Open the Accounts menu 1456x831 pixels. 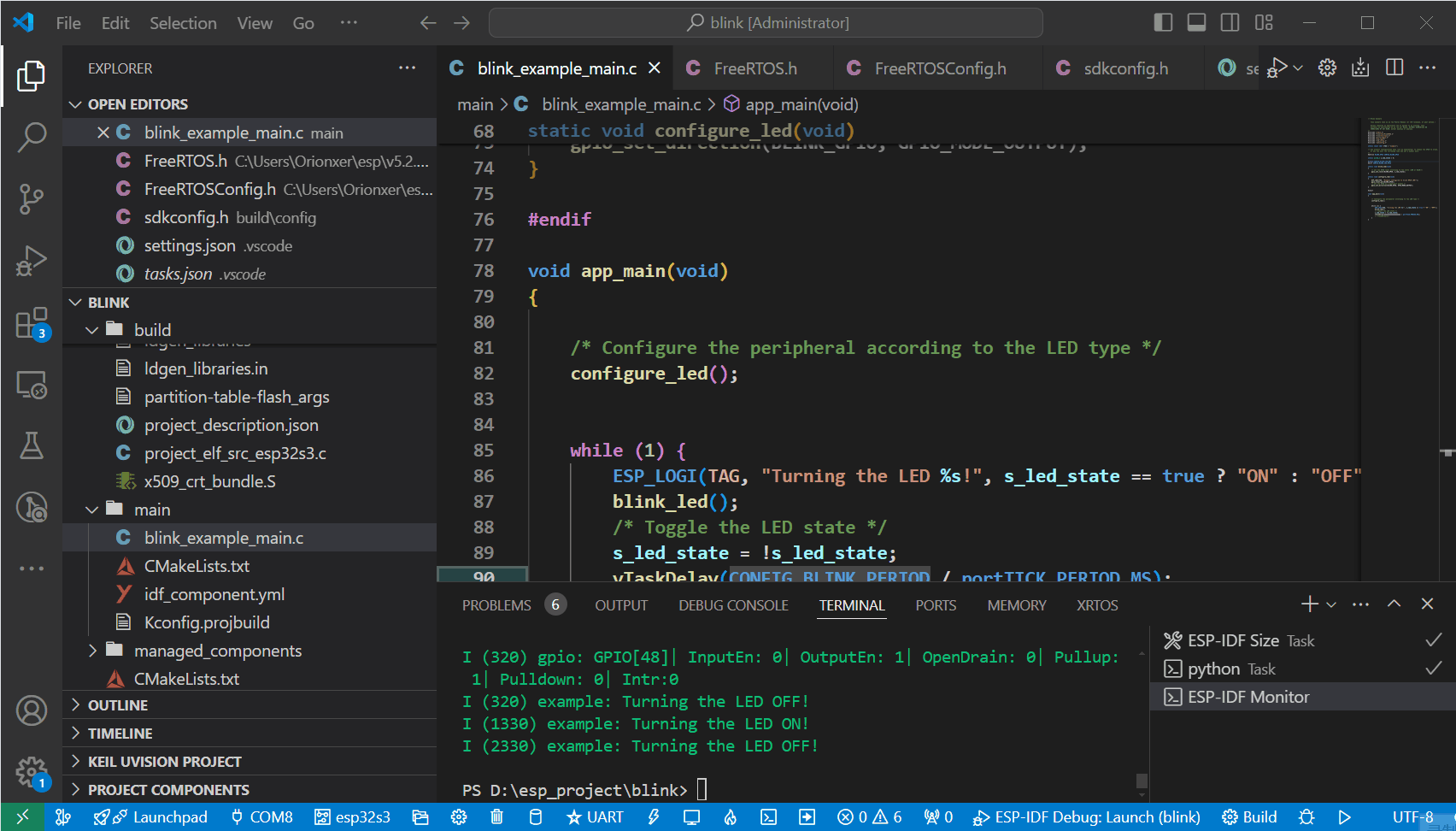(32, 710)
